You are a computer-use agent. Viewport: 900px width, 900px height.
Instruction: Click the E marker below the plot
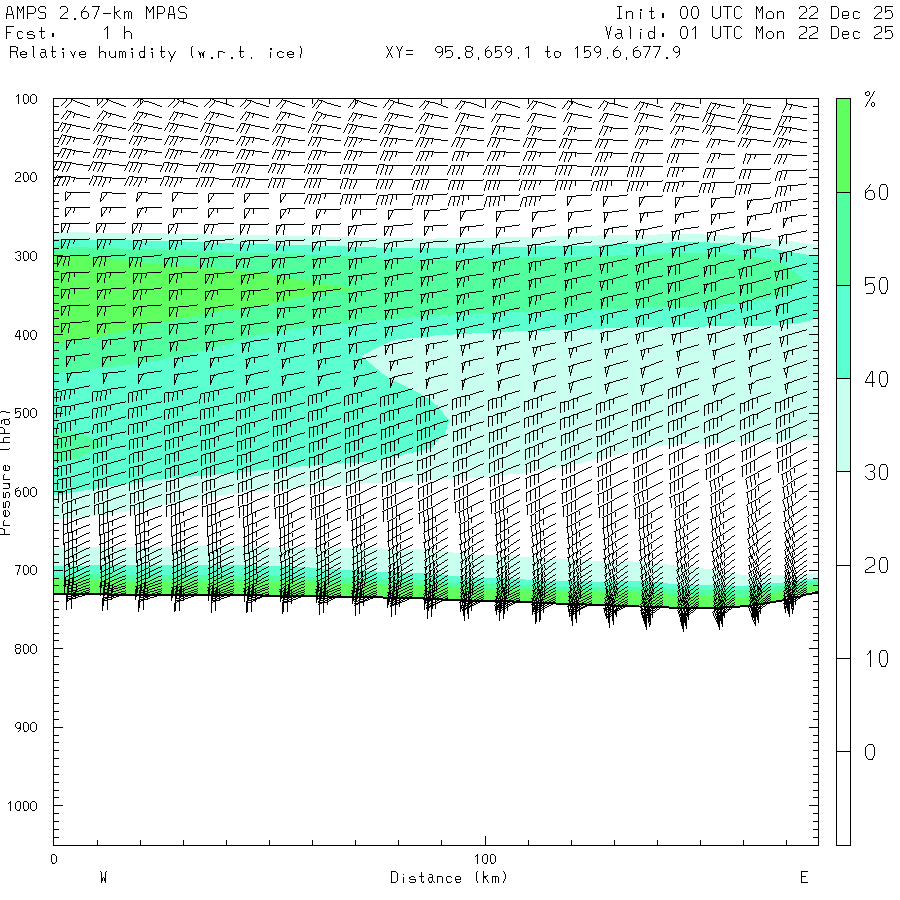tap(804, 877)
